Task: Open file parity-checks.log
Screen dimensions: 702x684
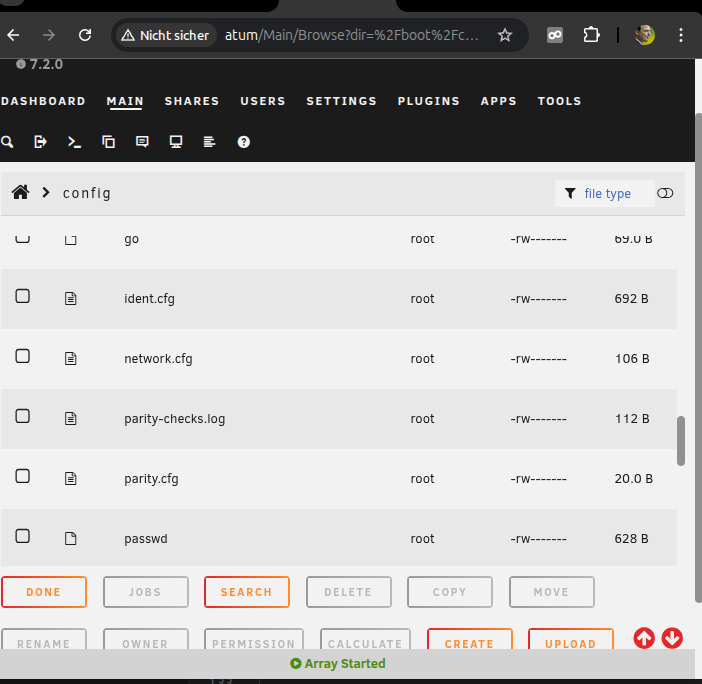Action: coord(175,419)
